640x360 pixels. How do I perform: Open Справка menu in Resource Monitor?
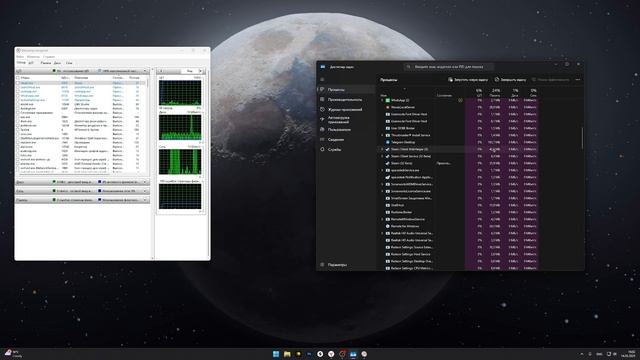[49, 57]
